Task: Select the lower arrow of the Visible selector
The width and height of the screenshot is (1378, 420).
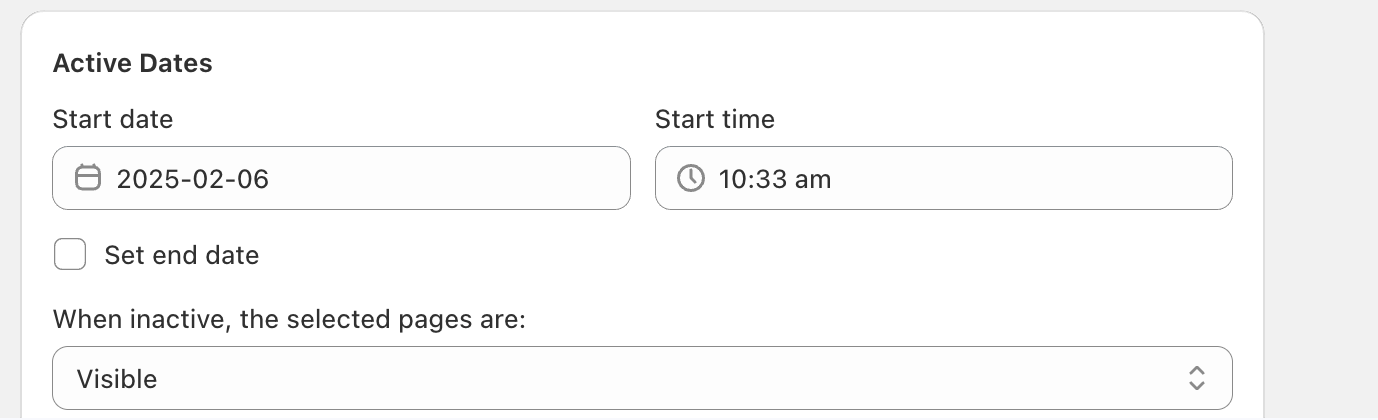Action: tap(1197, 386)
